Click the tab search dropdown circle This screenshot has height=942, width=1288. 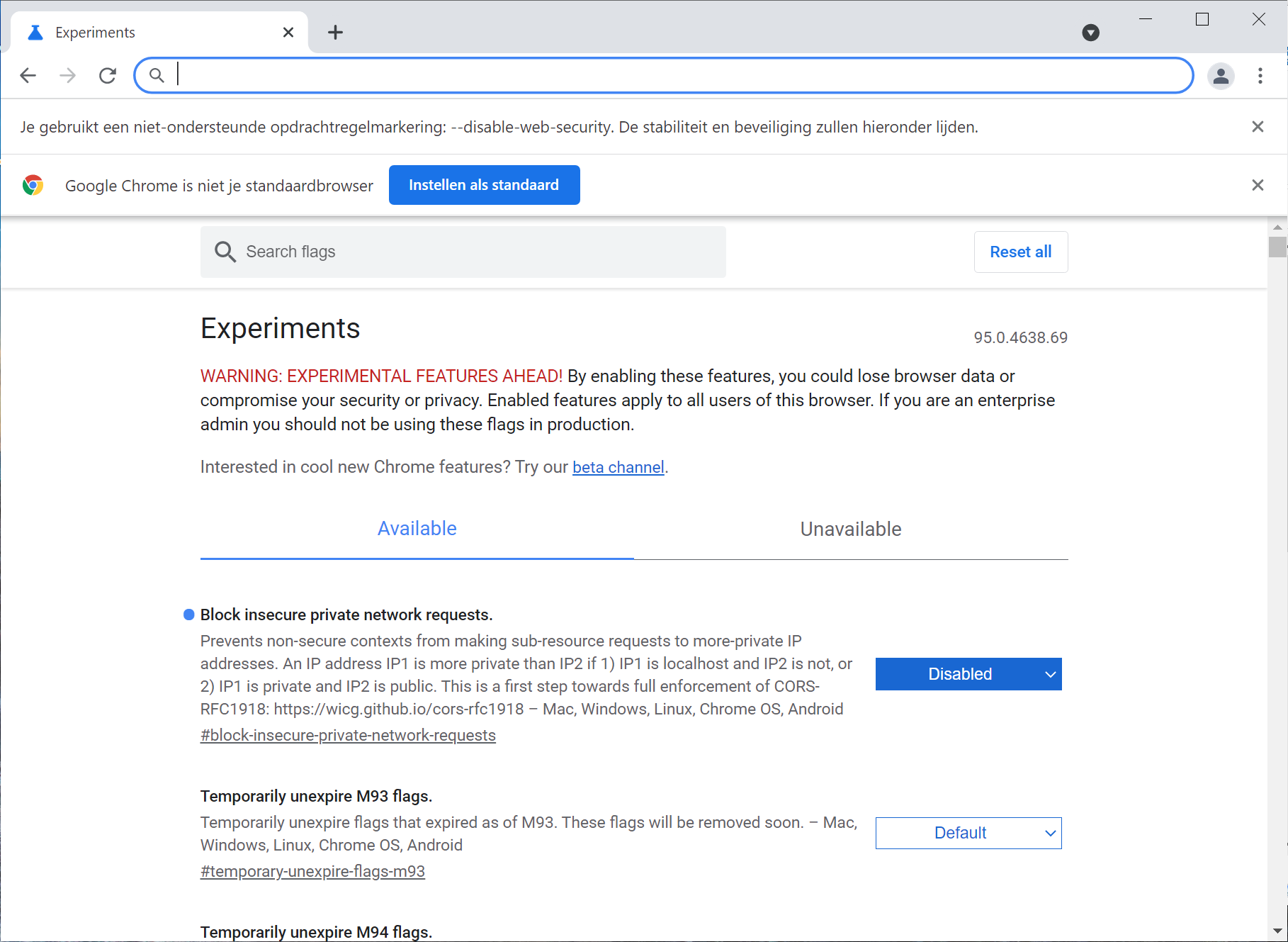(1090, 33)
